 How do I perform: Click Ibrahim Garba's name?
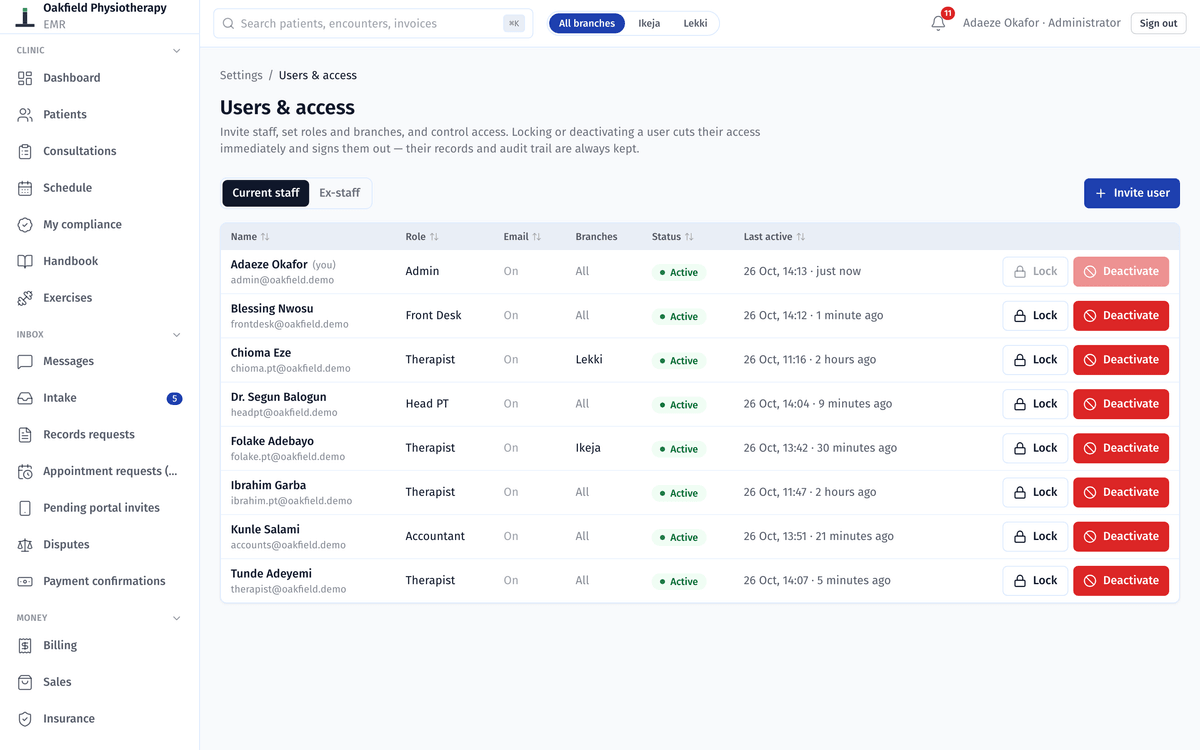(269, 485)
